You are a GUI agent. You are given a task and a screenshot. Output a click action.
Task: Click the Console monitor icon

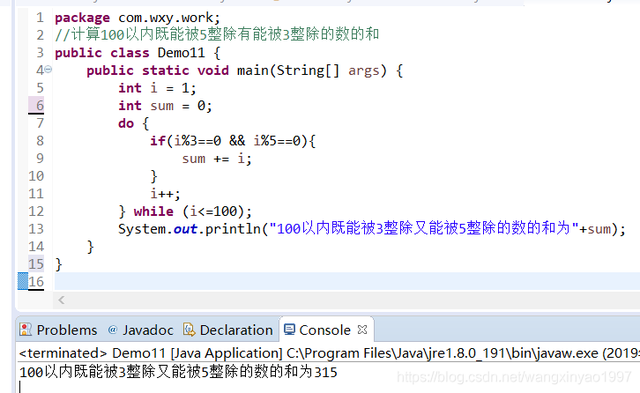coord(289,329)
